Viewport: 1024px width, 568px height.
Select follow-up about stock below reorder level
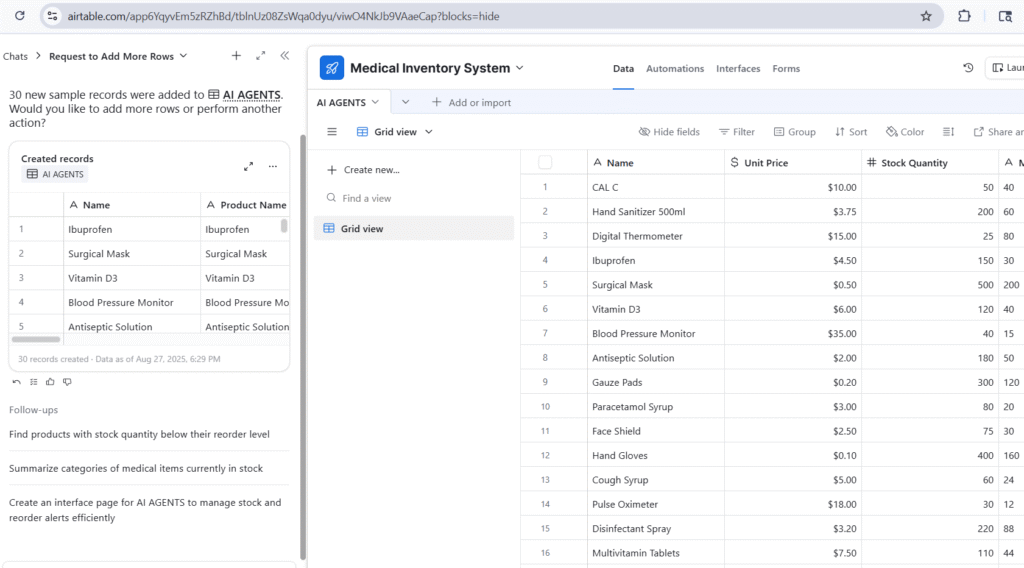point(139,434)
